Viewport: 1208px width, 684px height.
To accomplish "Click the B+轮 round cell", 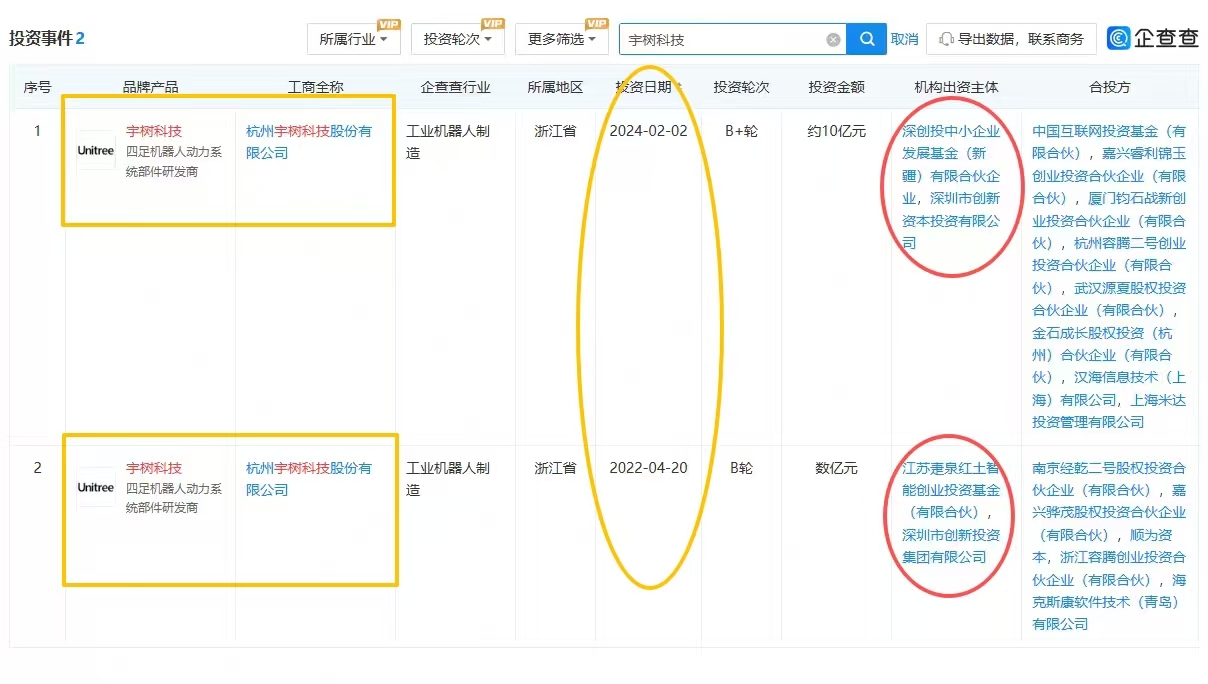I will pyautogui.click(x=741, y=131).
